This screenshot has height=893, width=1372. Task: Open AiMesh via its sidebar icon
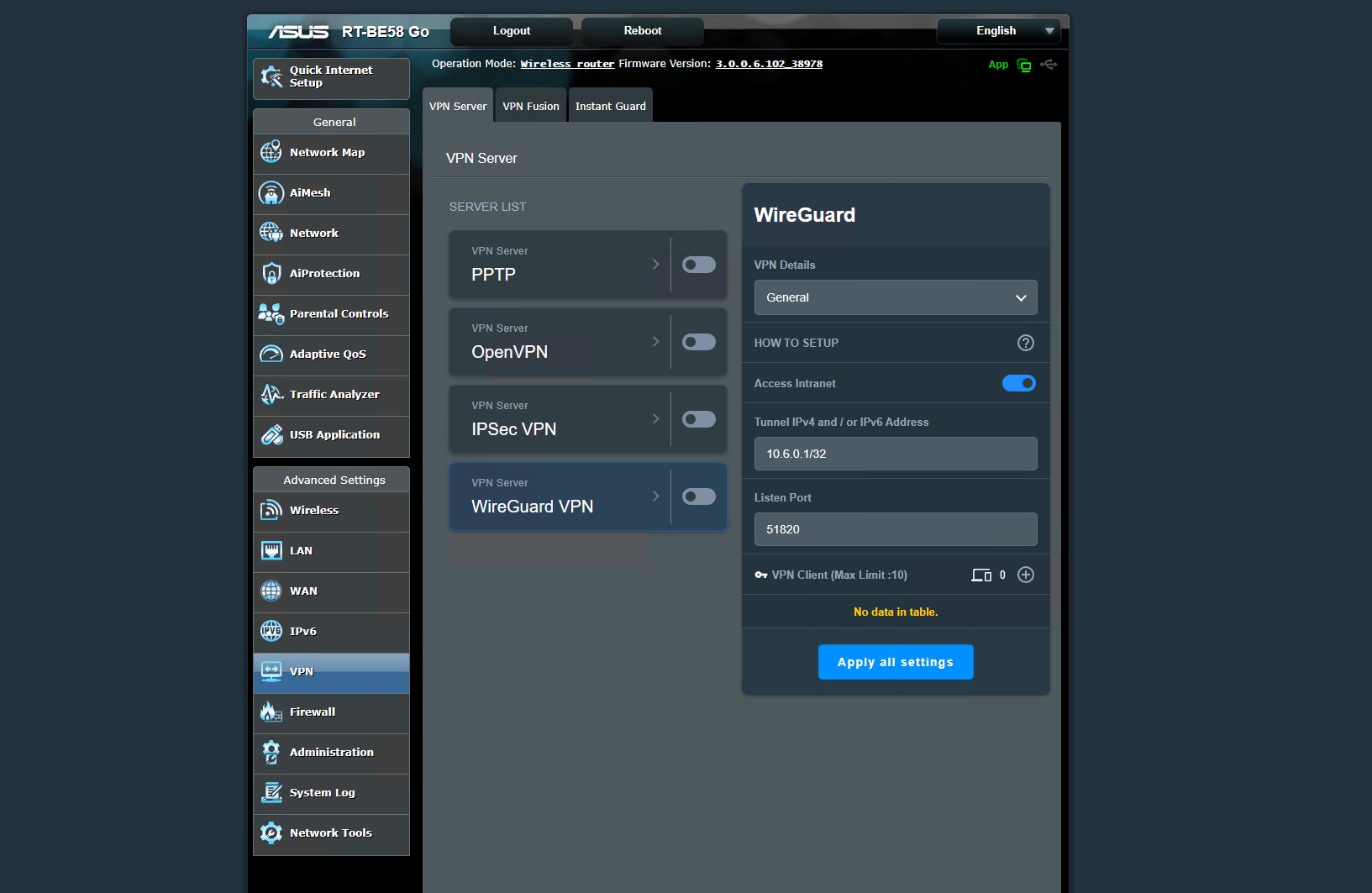tap(271, 192)
